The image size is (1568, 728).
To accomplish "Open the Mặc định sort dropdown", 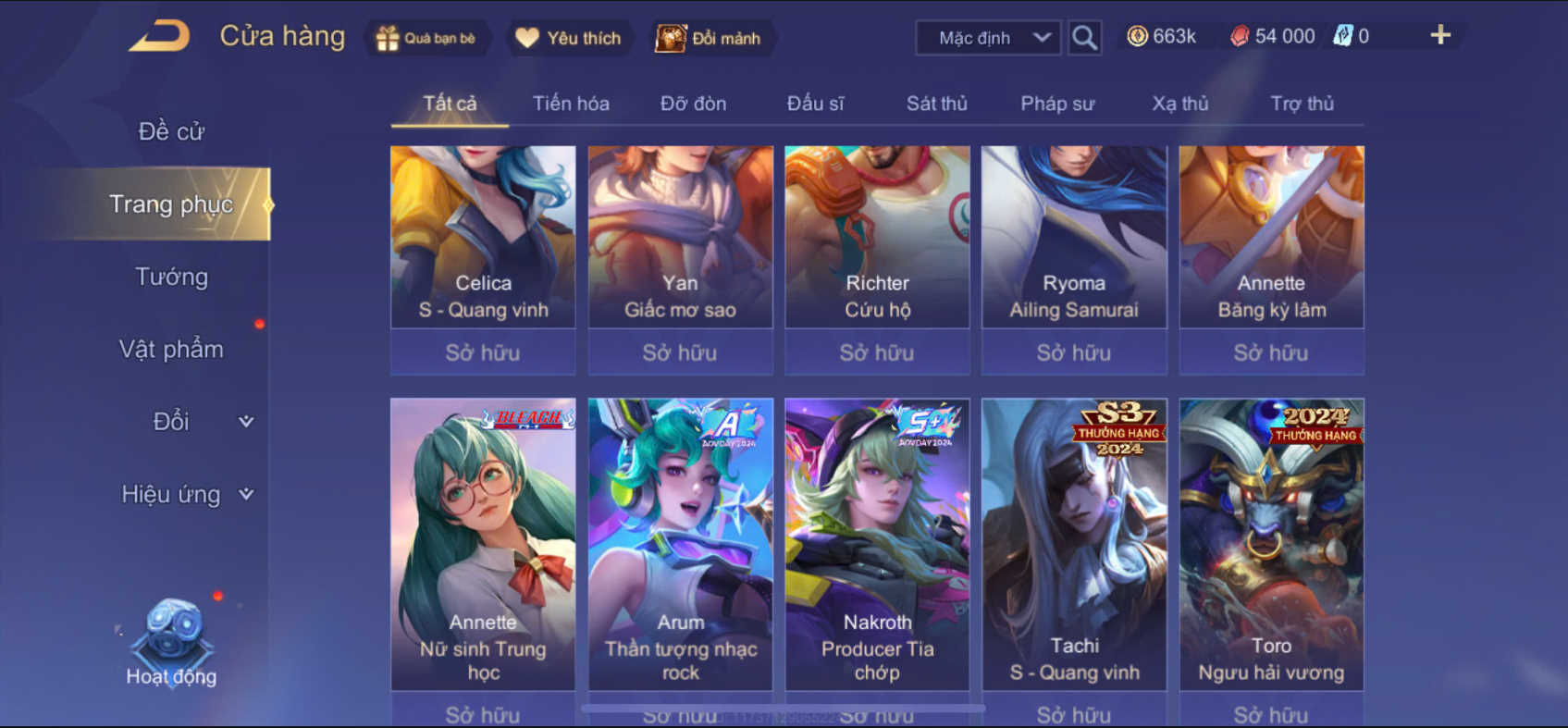I will tap(988, 38).
